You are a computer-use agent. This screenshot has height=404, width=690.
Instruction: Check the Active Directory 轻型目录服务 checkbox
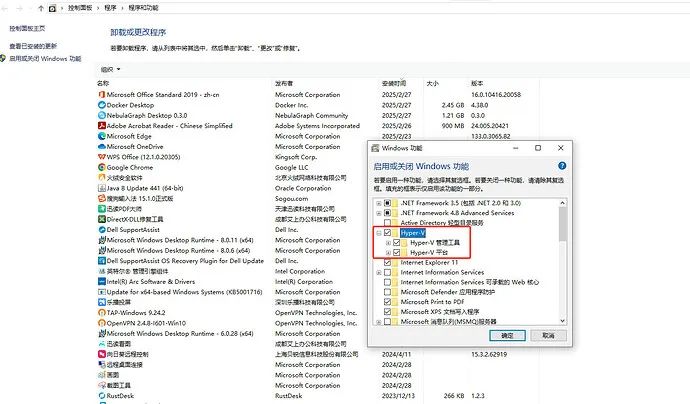point(387,223)
